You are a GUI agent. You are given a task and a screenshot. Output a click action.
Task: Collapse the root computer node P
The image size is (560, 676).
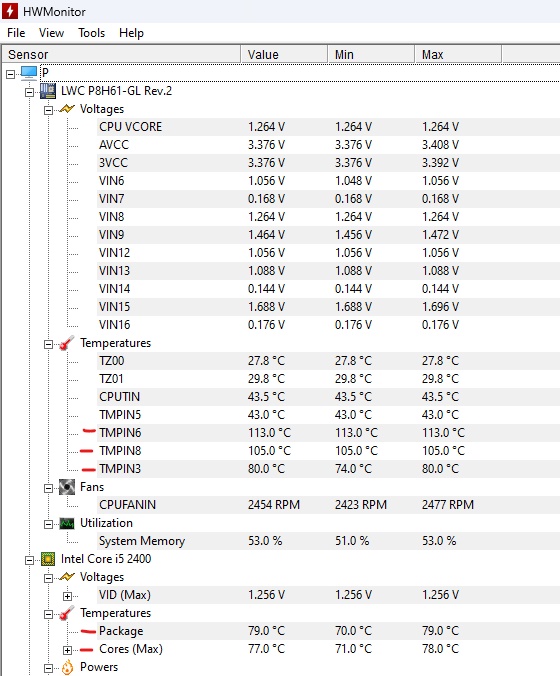tap(10, 75)
